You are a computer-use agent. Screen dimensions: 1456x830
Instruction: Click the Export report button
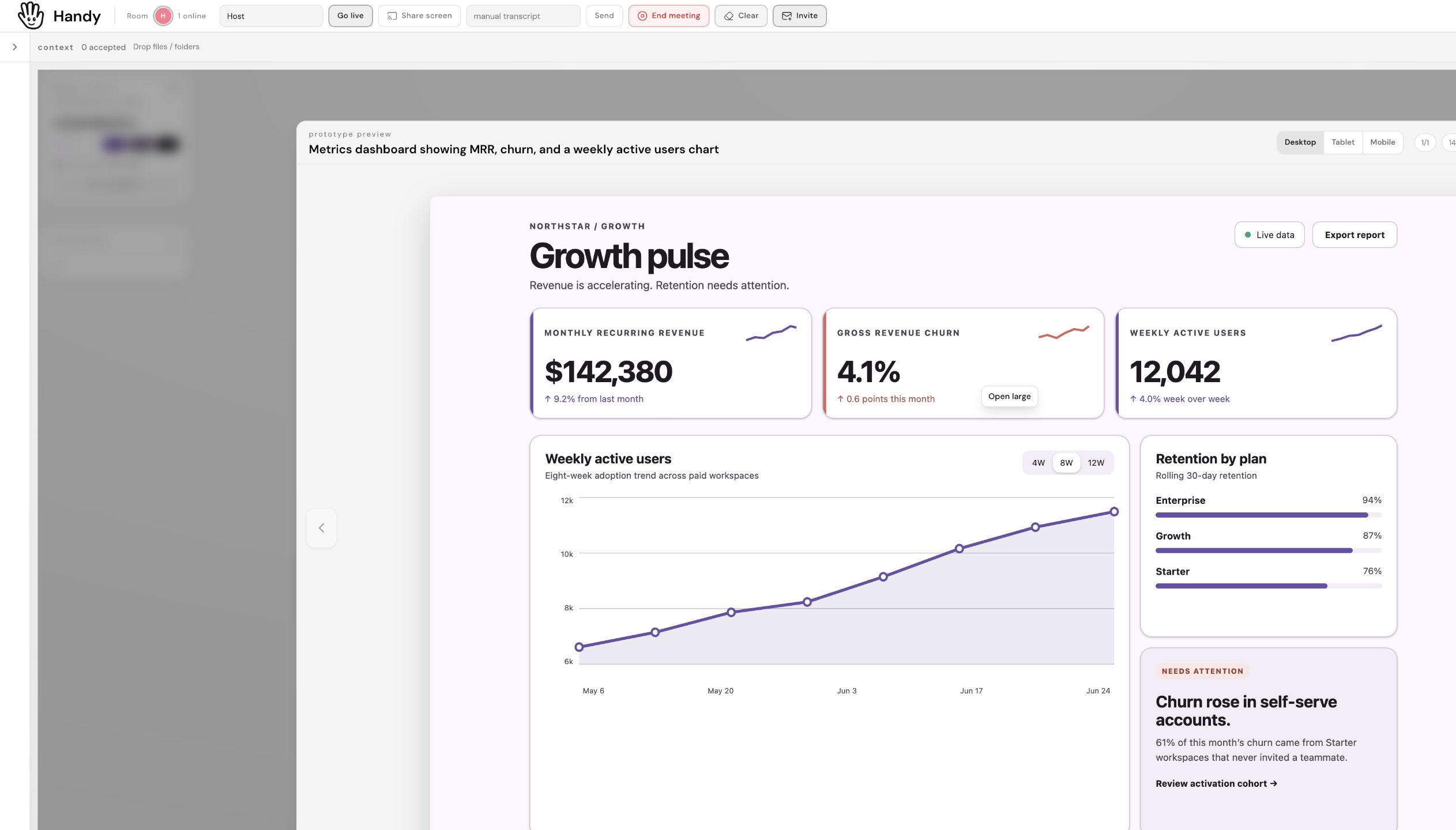(1355, 235)
